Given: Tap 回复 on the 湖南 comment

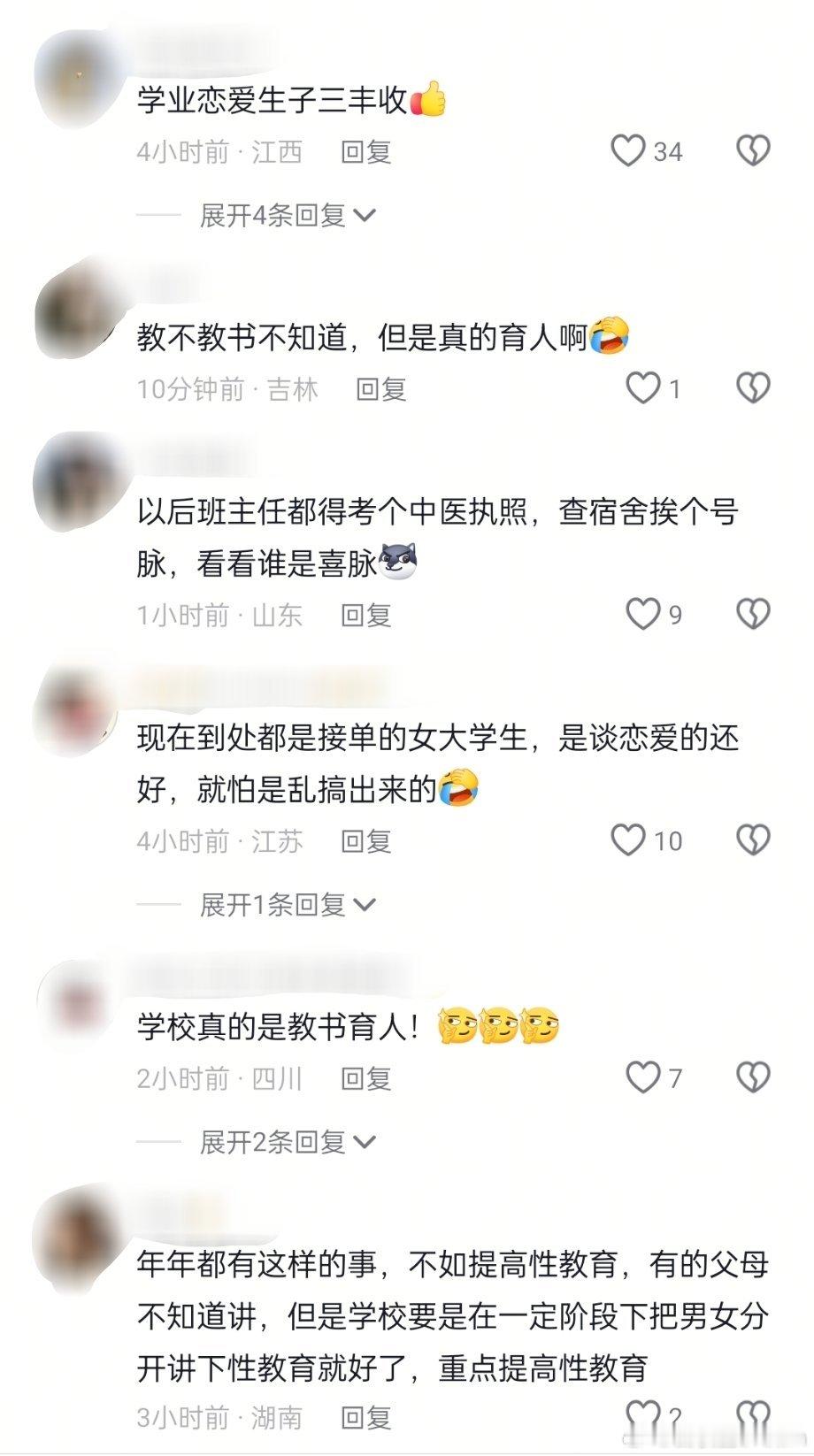Looking at the screenshot, I should 366,1418.
